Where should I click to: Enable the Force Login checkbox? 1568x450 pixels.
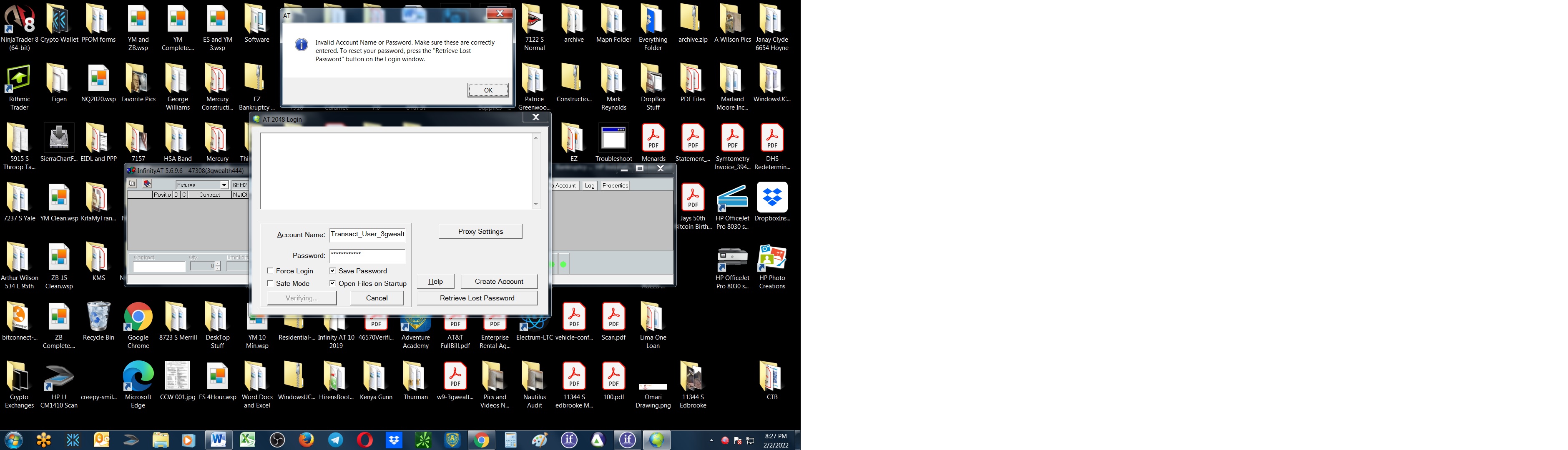[270, 271]
